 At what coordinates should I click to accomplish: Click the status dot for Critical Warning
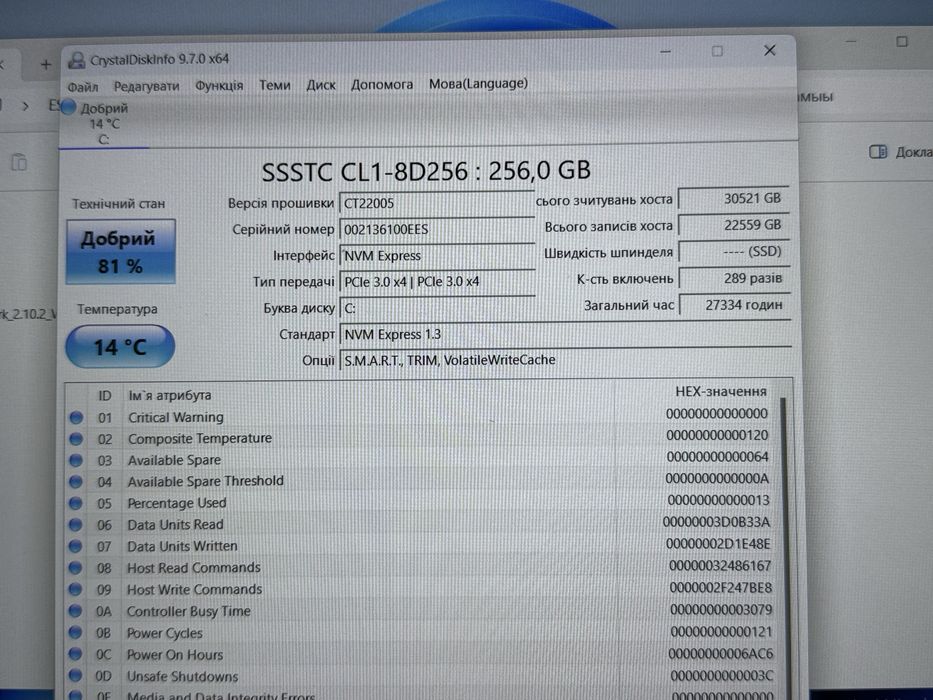click(x=76, y=418)
